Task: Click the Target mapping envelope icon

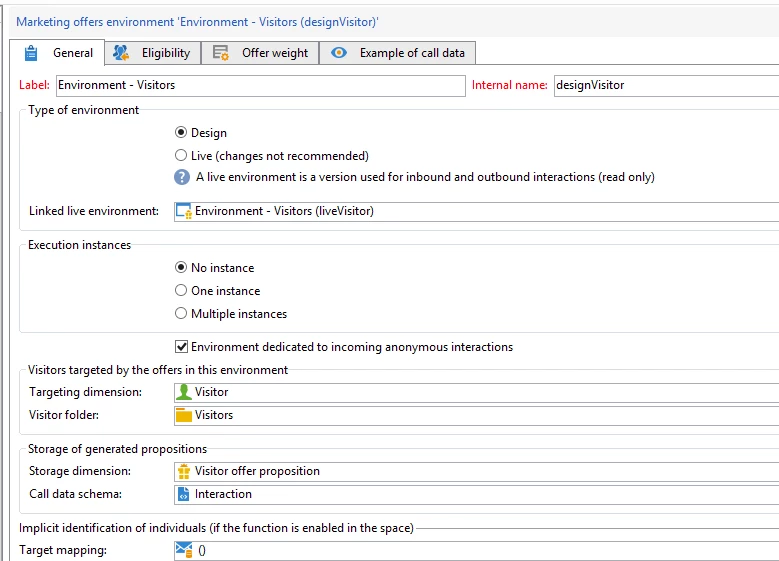Action: click(184, 550)
